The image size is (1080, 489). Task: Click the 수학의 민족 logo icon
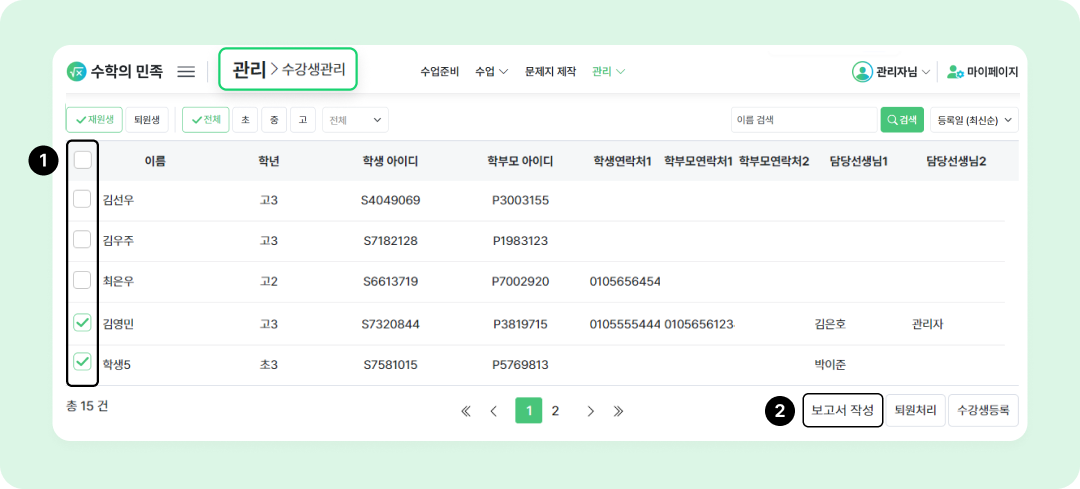[77, 72]
